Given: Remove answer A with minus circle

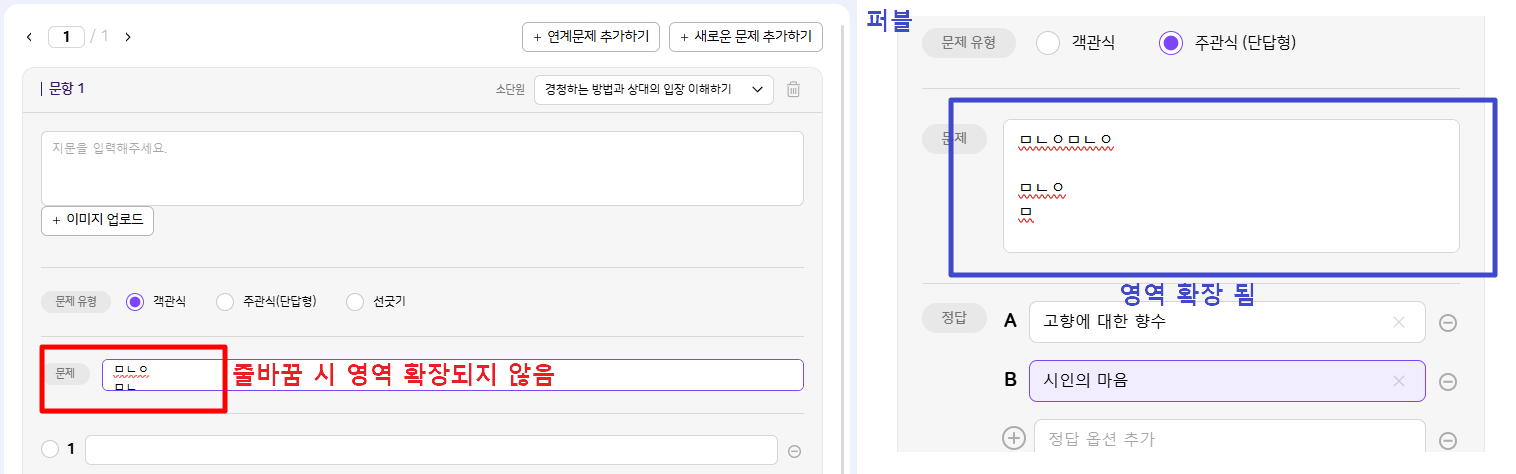Looking at the screenshot, I should pos(1447,323).
